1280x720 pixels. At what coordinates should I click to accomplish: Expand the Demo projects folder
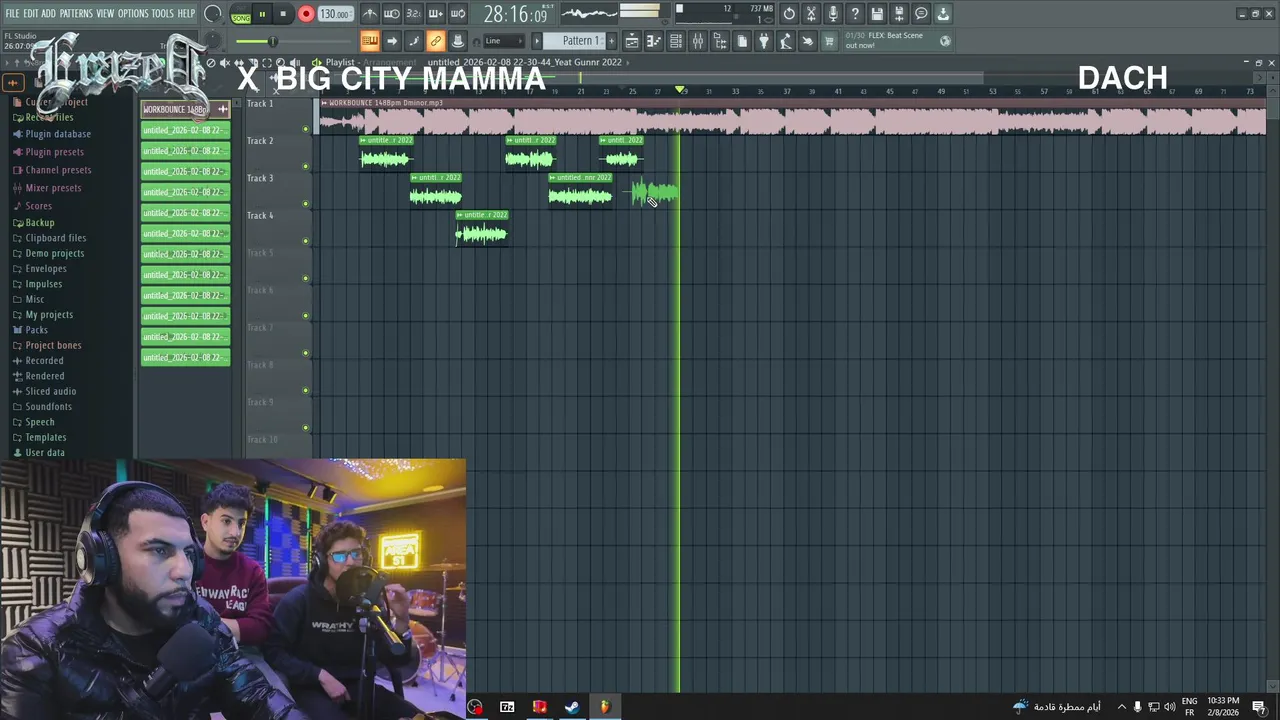click(54, 253)
